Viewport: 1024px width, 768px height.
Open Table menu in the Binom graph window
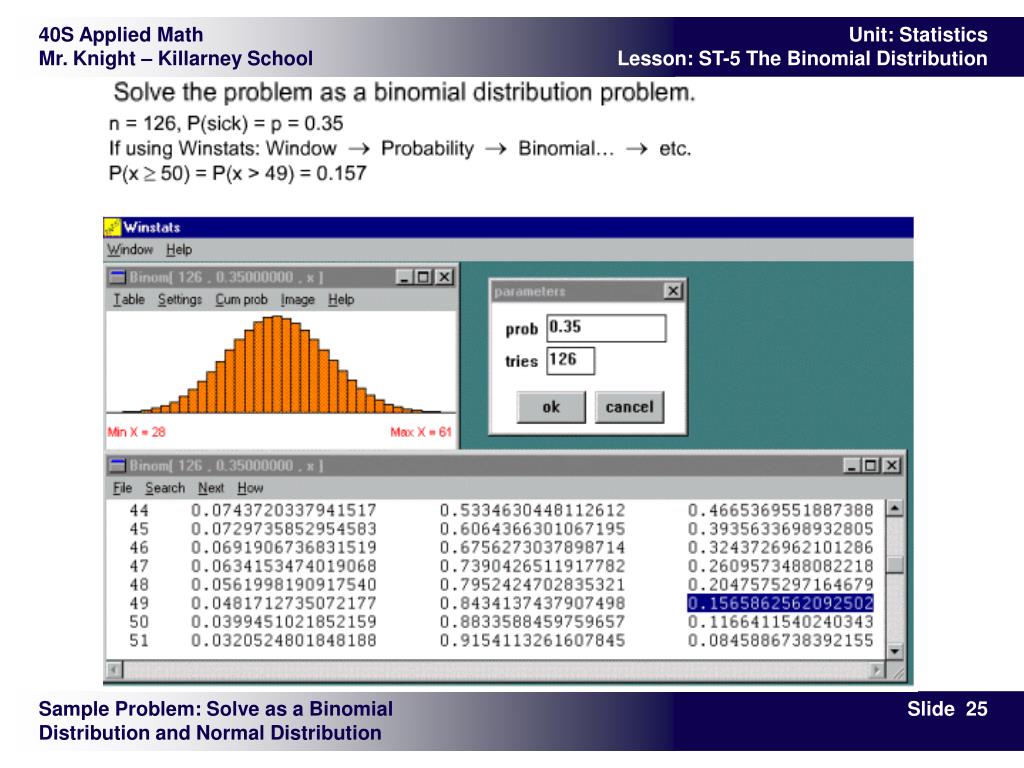(x=129, y=299)
